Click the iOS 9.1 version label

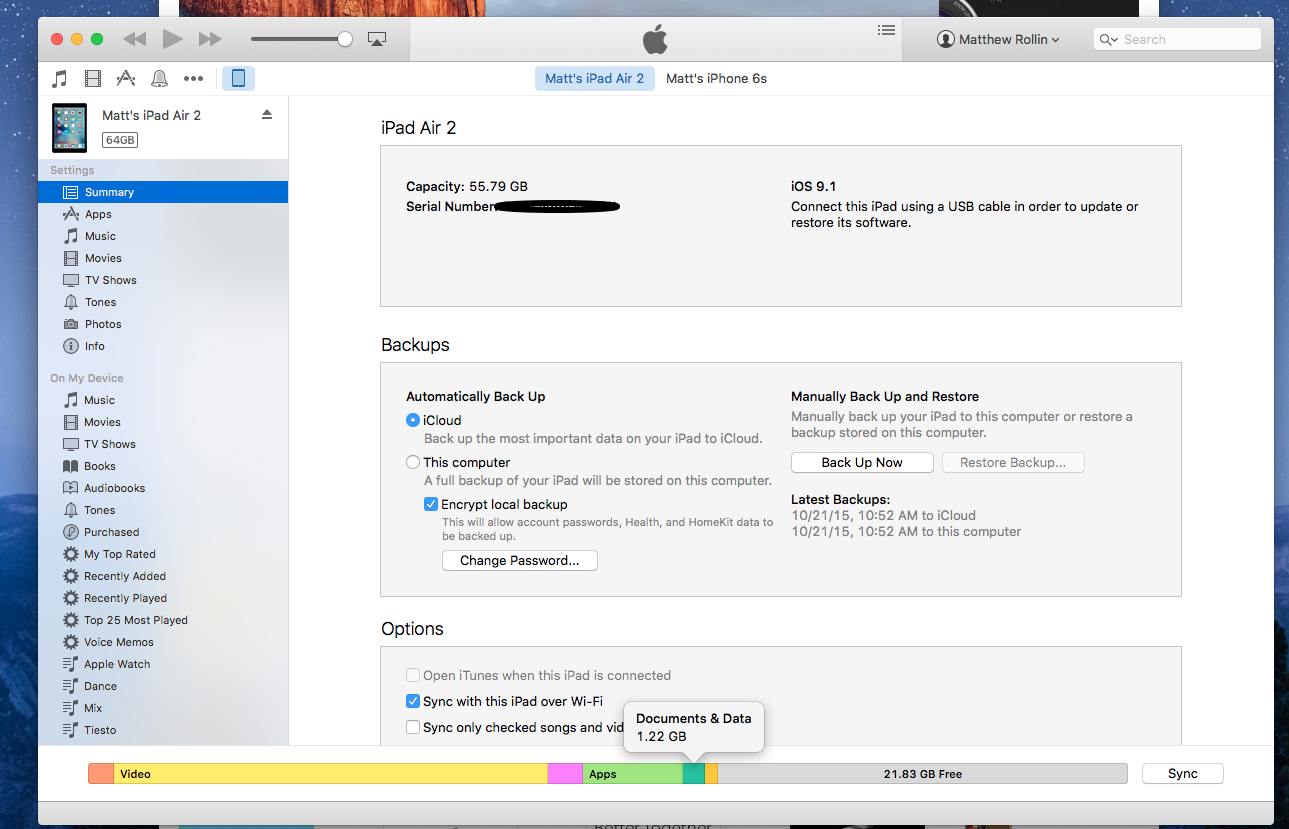pyautogui.click(x=813, y=187)
